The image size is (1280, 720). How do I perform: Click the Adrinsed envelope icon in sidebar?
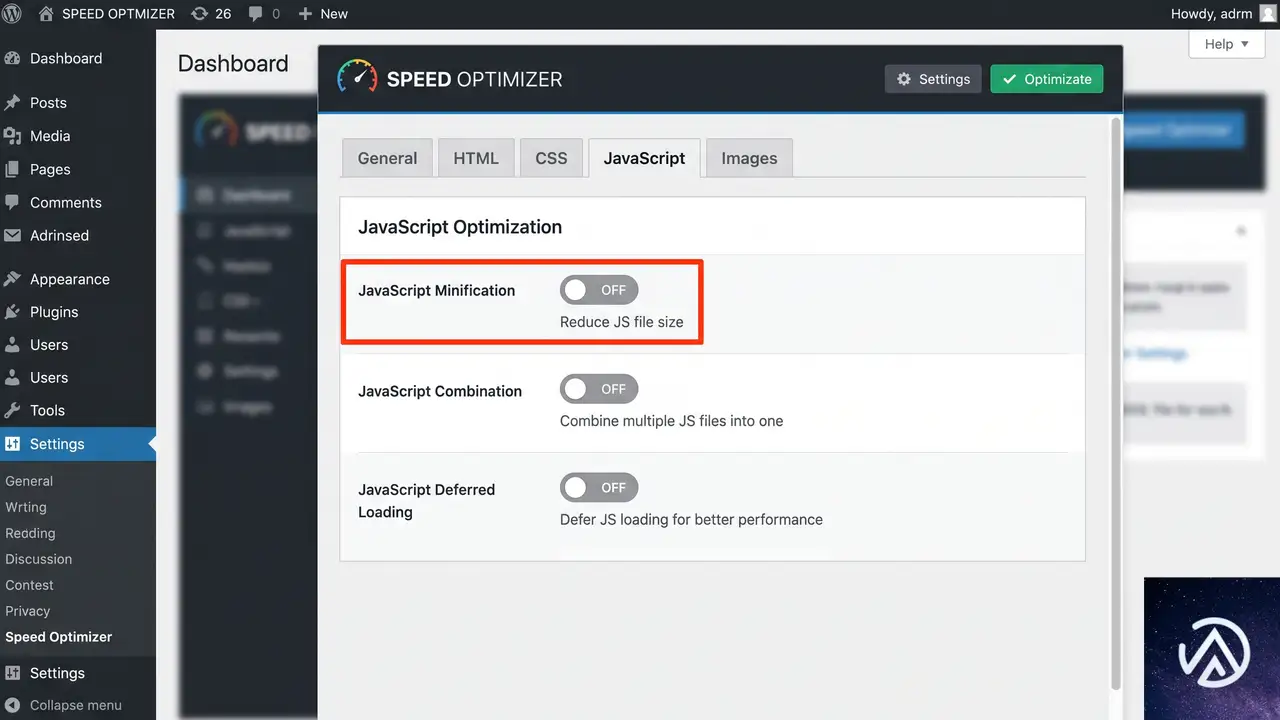[x=13, y=236]
